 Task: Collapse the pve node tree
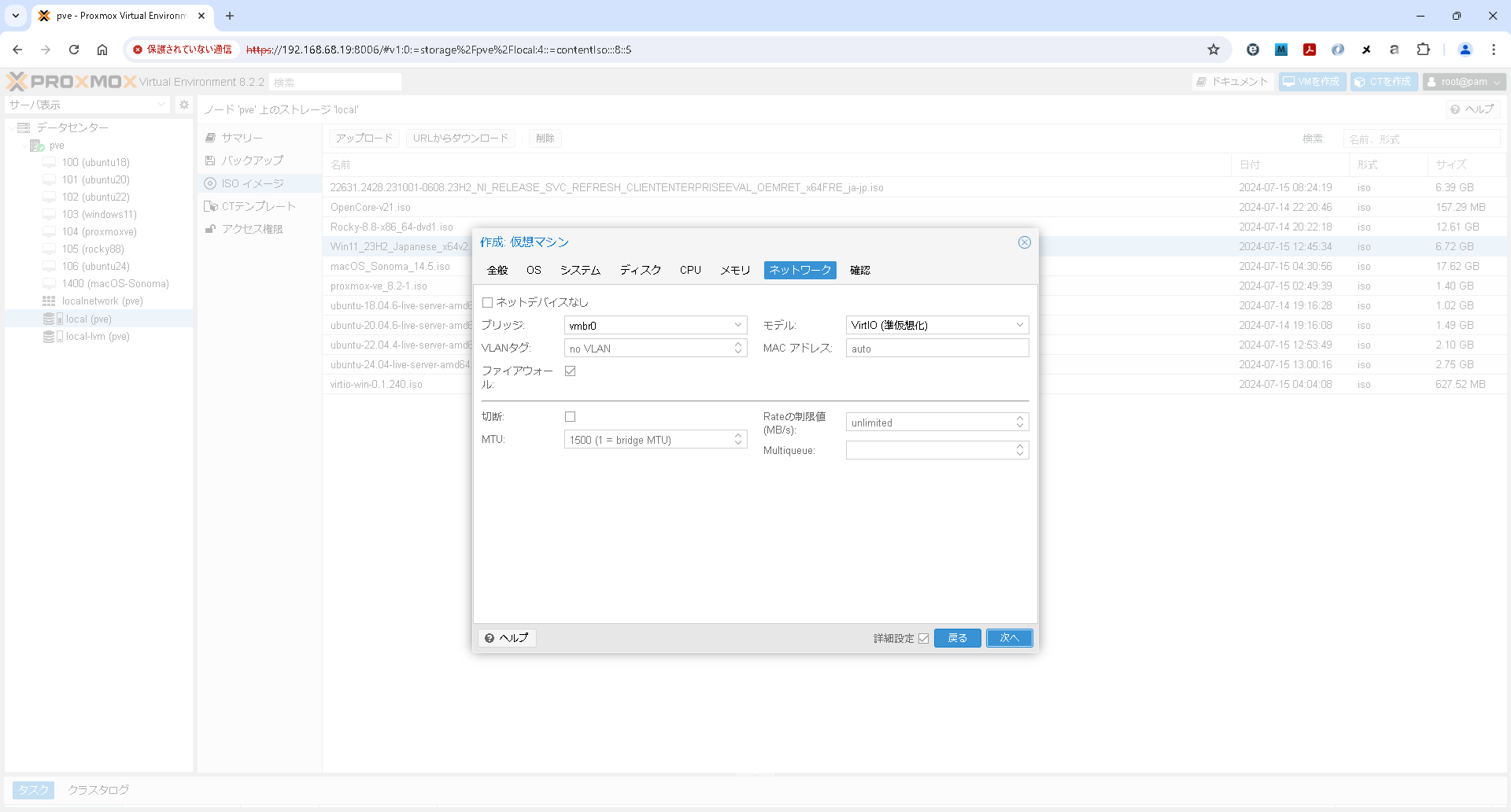24,146
